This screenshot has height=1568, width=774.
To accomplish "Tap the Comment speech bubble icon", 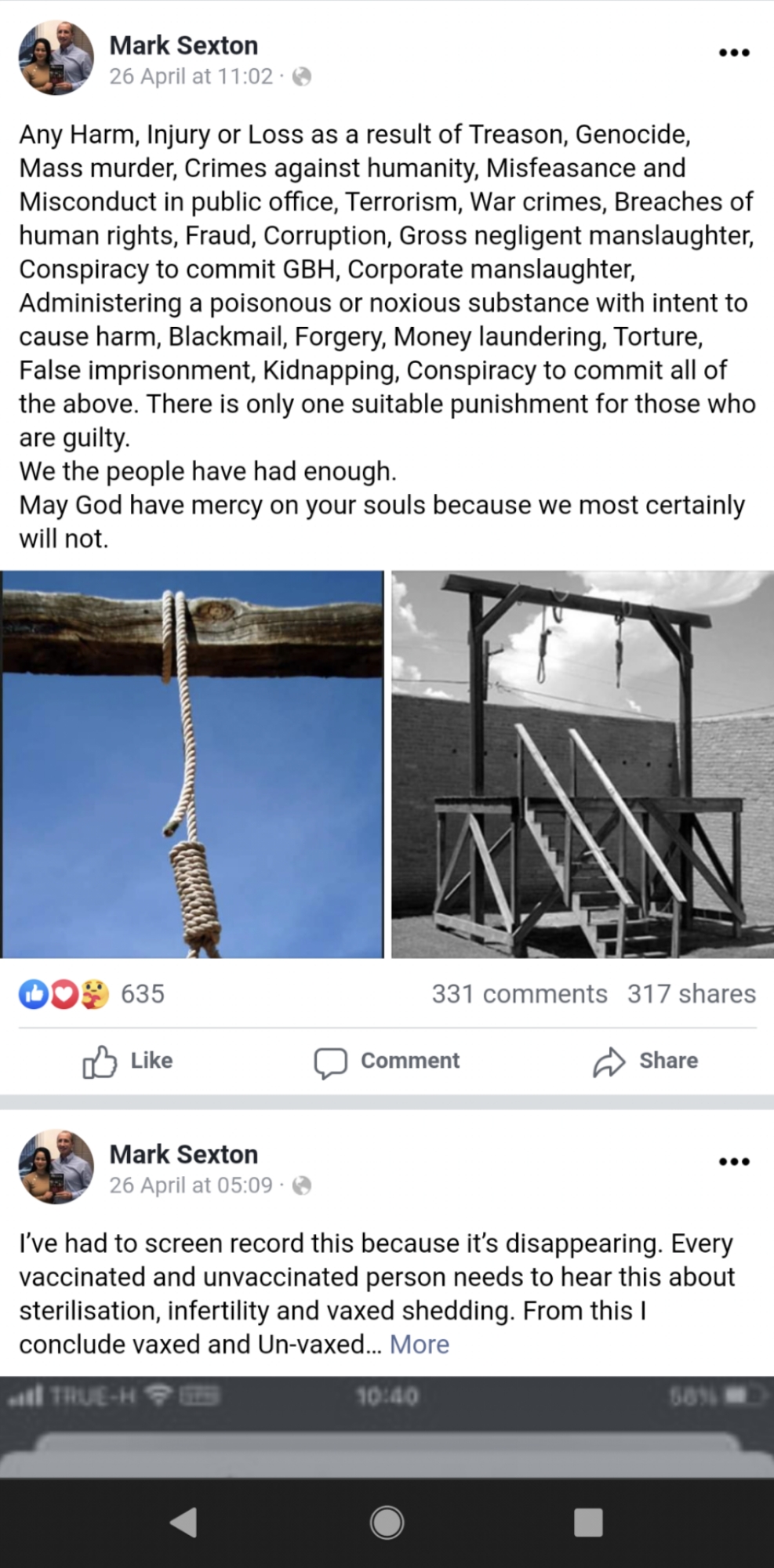I will pyautogui.click(x=330, y=1062).
